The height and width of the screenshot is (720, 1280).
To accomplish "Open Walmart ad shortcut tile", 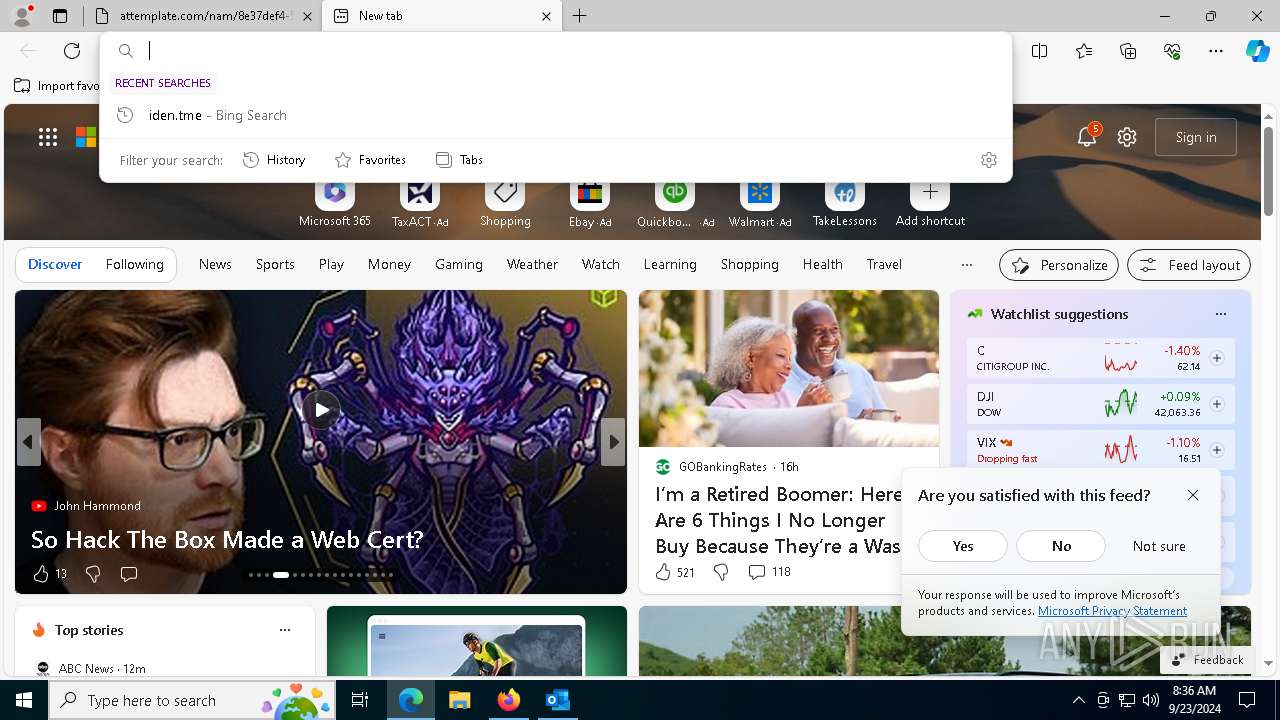I will (x=760, y=204).
